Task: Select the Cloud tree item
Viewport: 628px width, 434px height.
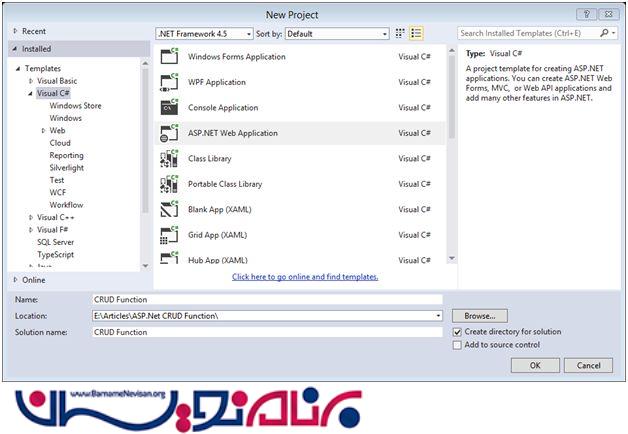Action: coord(60,143)
